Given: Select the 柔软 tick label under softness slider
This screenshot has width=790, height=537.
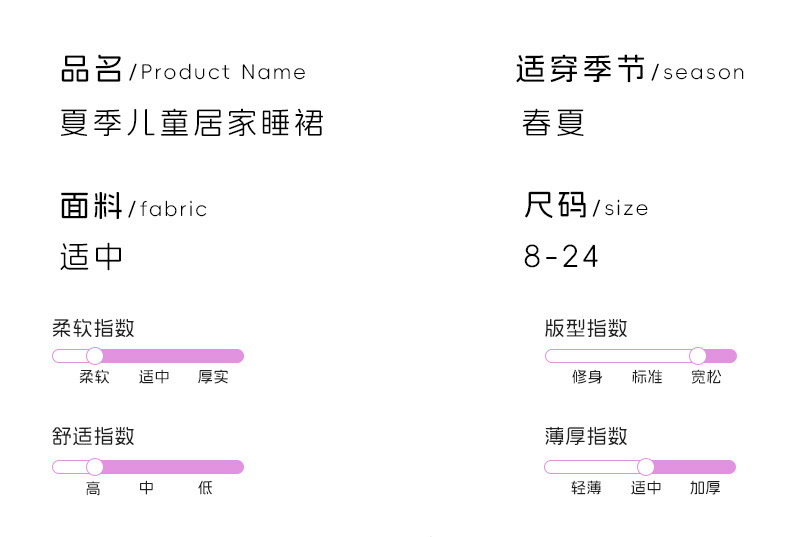Looking at the screenshot, I should [94, 377].
